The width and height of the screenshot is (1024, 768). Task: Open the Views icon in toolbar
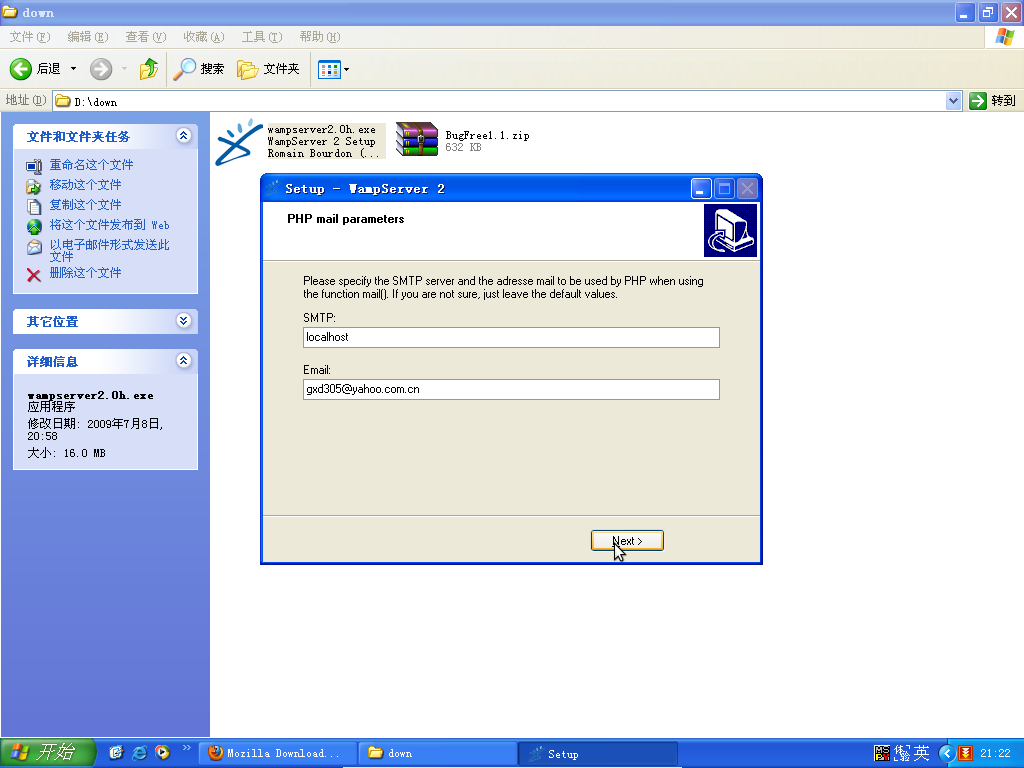tap(329, 69)
